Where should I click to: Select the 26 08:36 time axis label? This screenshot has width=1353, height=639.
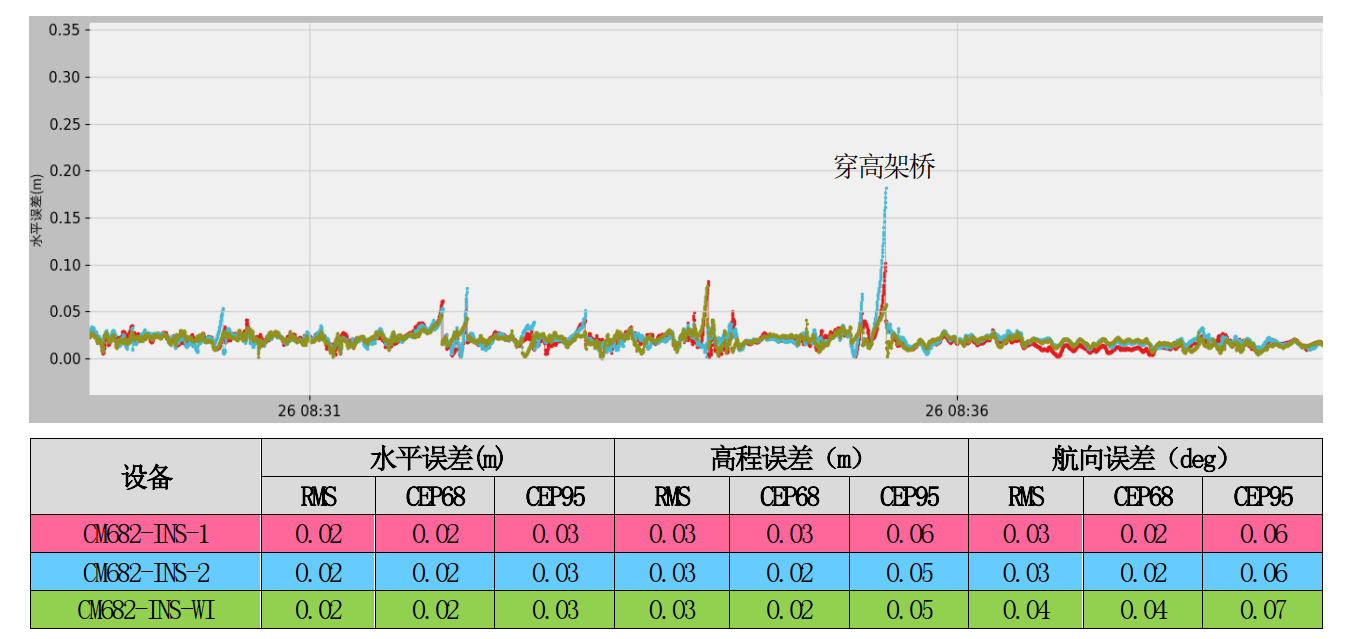click(957, 410)
